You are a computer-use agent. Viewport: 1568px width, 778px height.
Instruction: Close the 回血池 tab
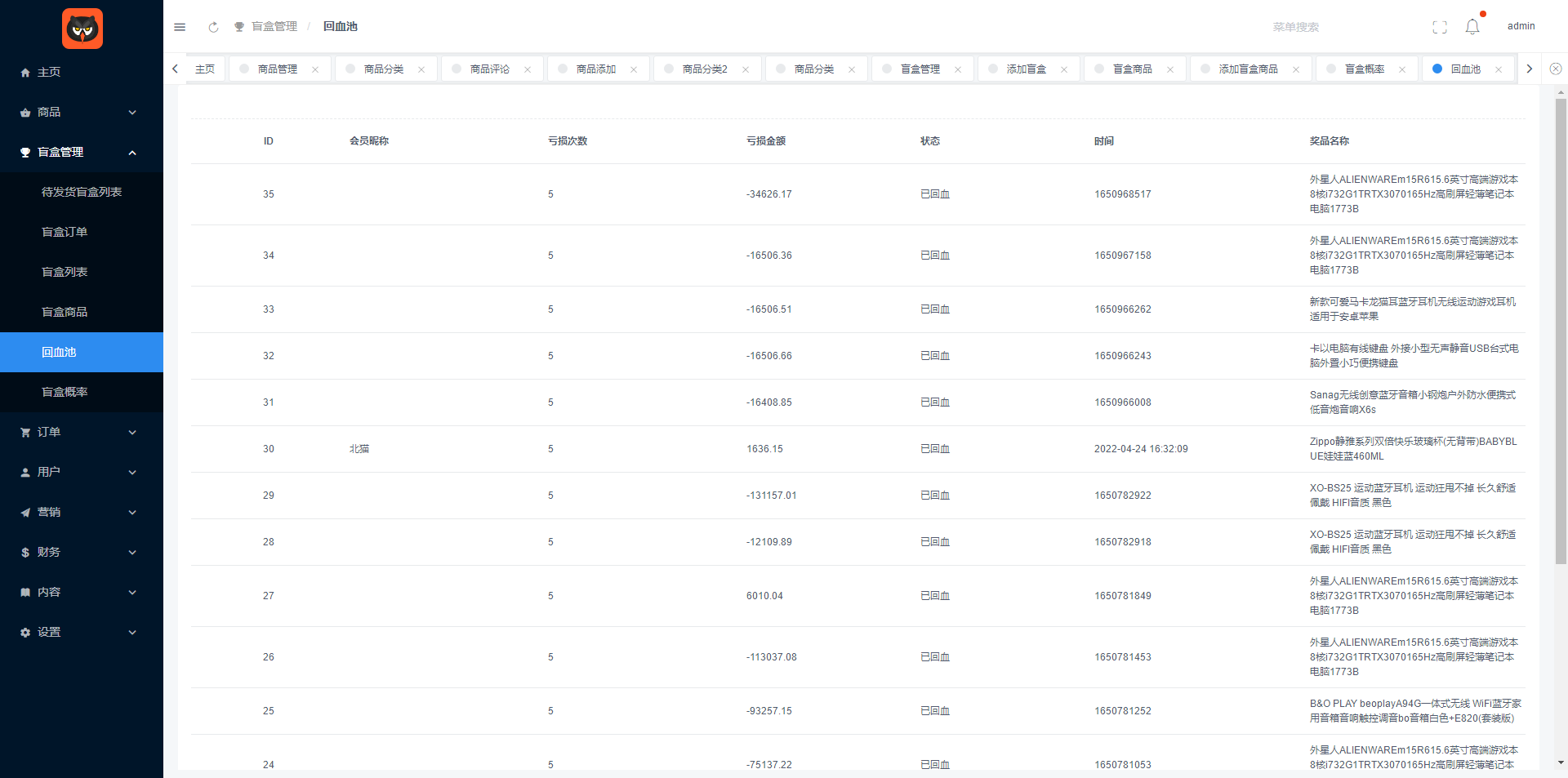point(1499,69)
